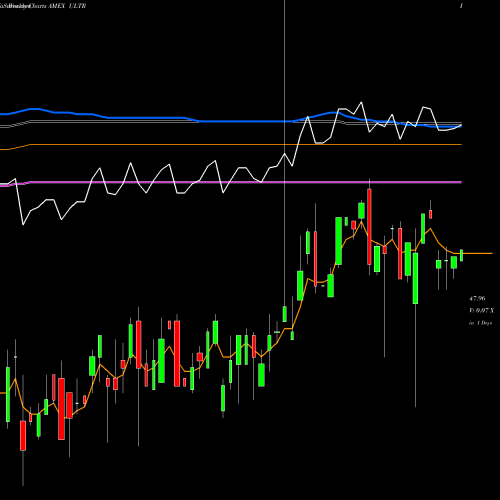Select the last green candlestick on the right

tap(462, 255)
